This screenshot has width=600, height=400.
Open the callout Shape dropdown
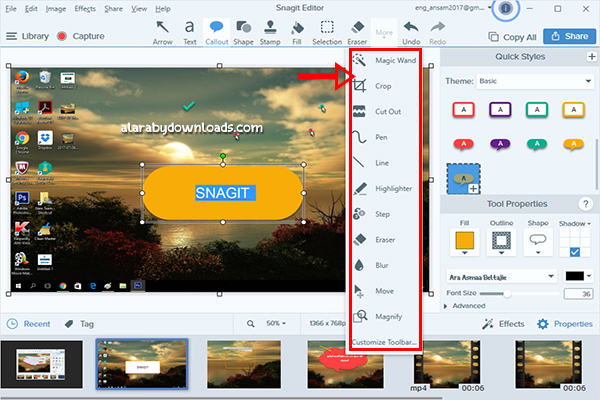(x=538, y=242)
